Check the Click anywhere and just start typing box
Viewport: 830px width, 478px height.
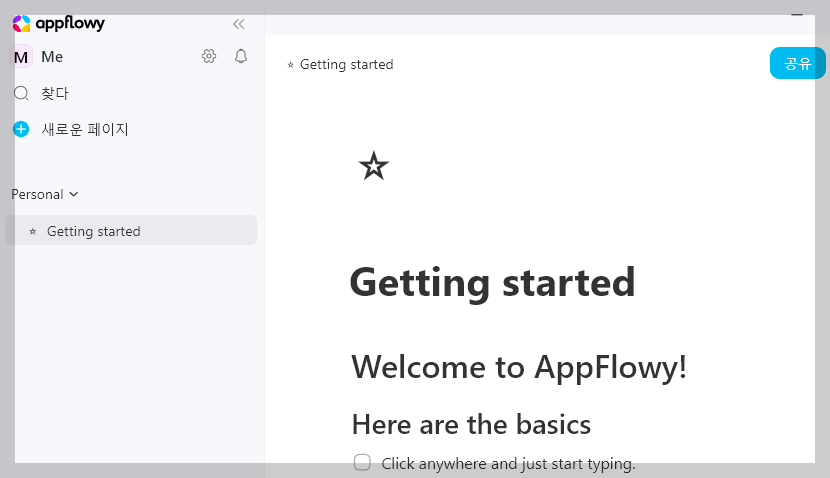(363, 462)
